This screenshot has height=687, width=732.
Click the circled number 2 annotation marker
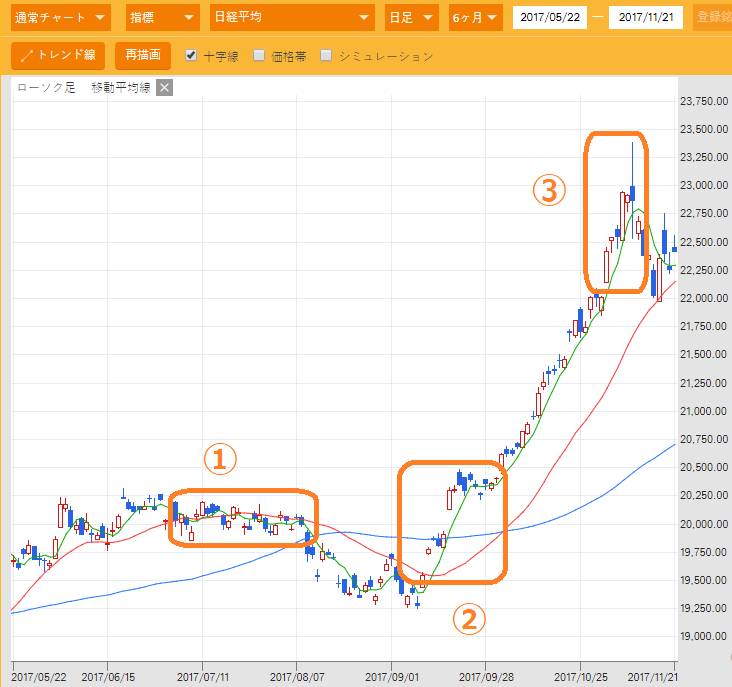pyautogui.click(x=471, y=619)
